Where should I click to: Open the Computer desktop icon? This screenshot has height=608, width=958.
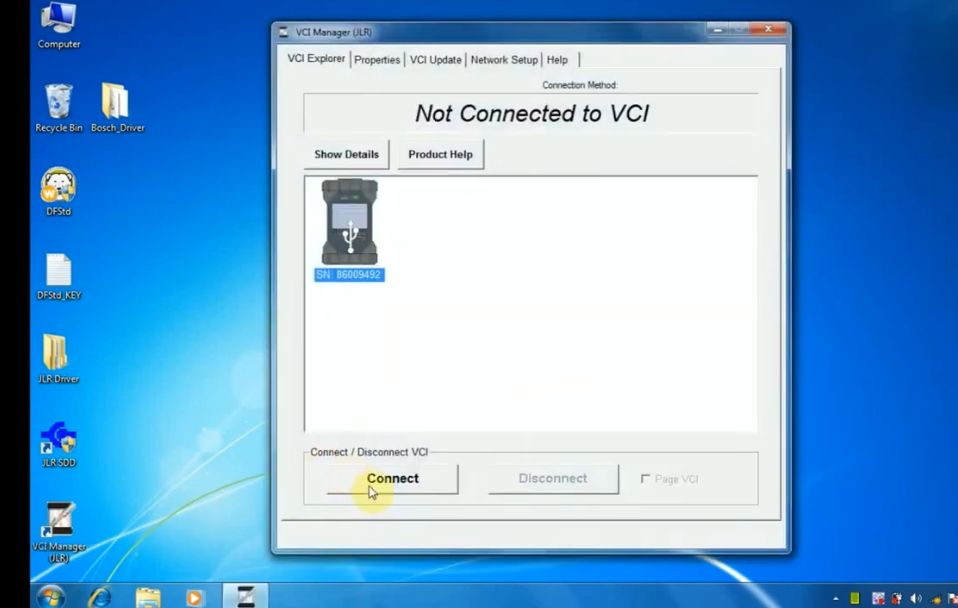[x=59, y=26]
